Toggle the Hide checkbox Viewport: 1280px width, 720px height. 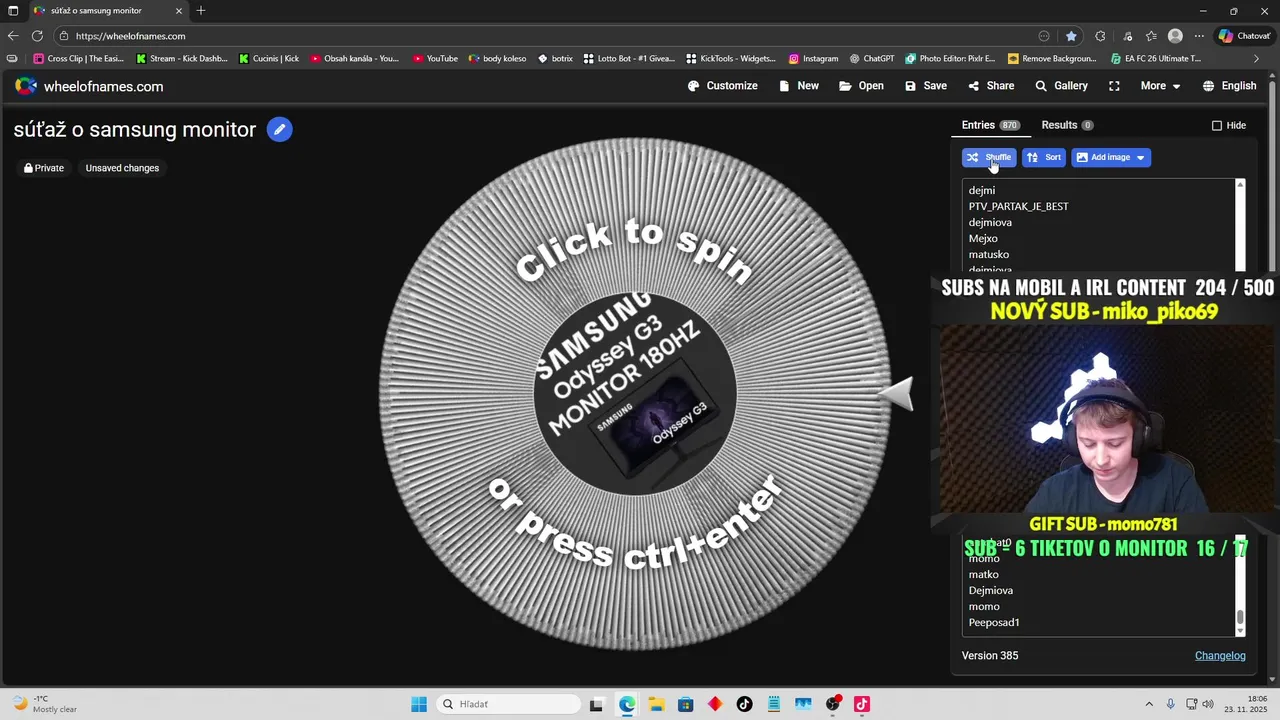(1217, 126)
